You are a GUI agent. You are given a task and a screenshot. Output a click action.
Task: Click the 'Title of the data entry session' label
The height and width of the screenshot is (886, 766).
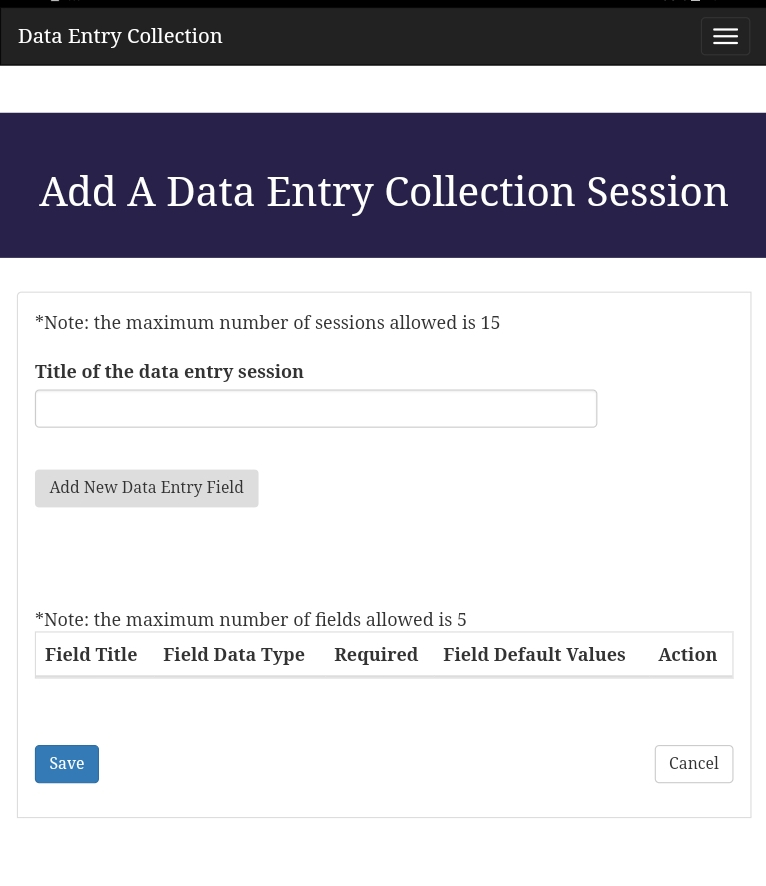pos(169,371)
